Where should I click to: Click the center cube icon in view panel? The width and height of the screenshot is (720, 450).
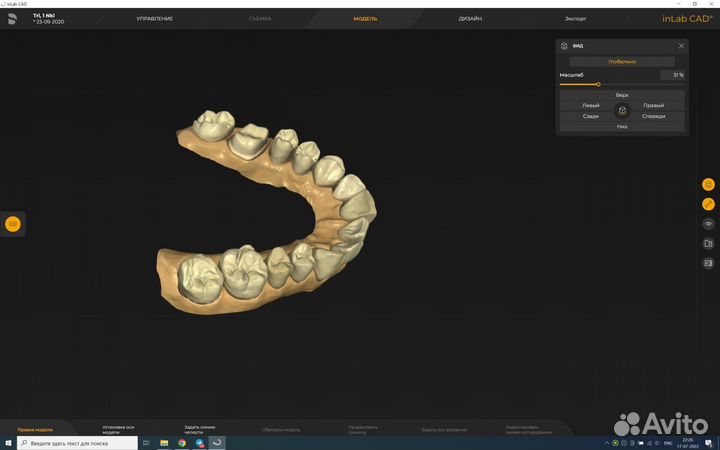point(622,110)
